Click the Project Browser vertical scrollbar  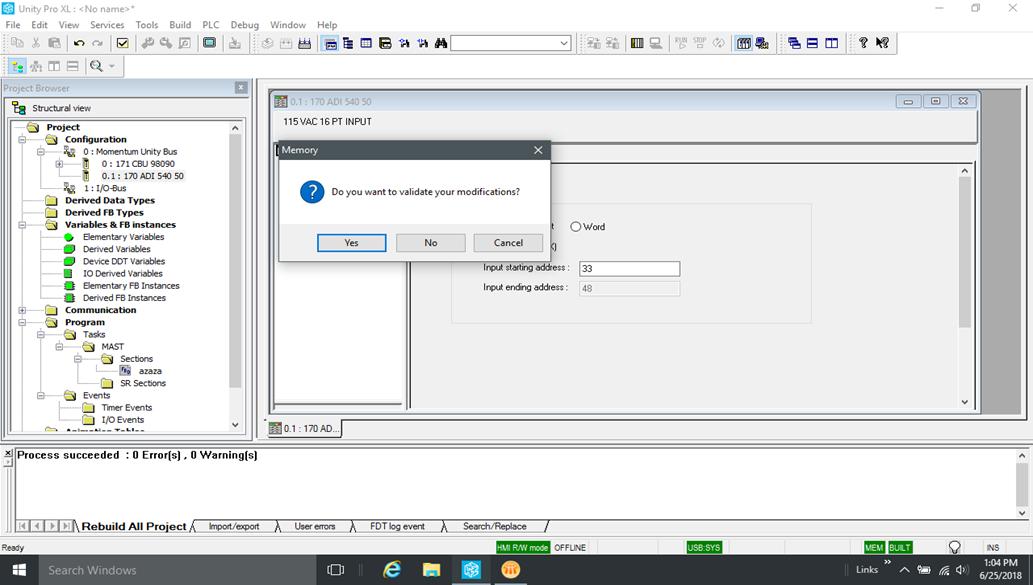235,260
